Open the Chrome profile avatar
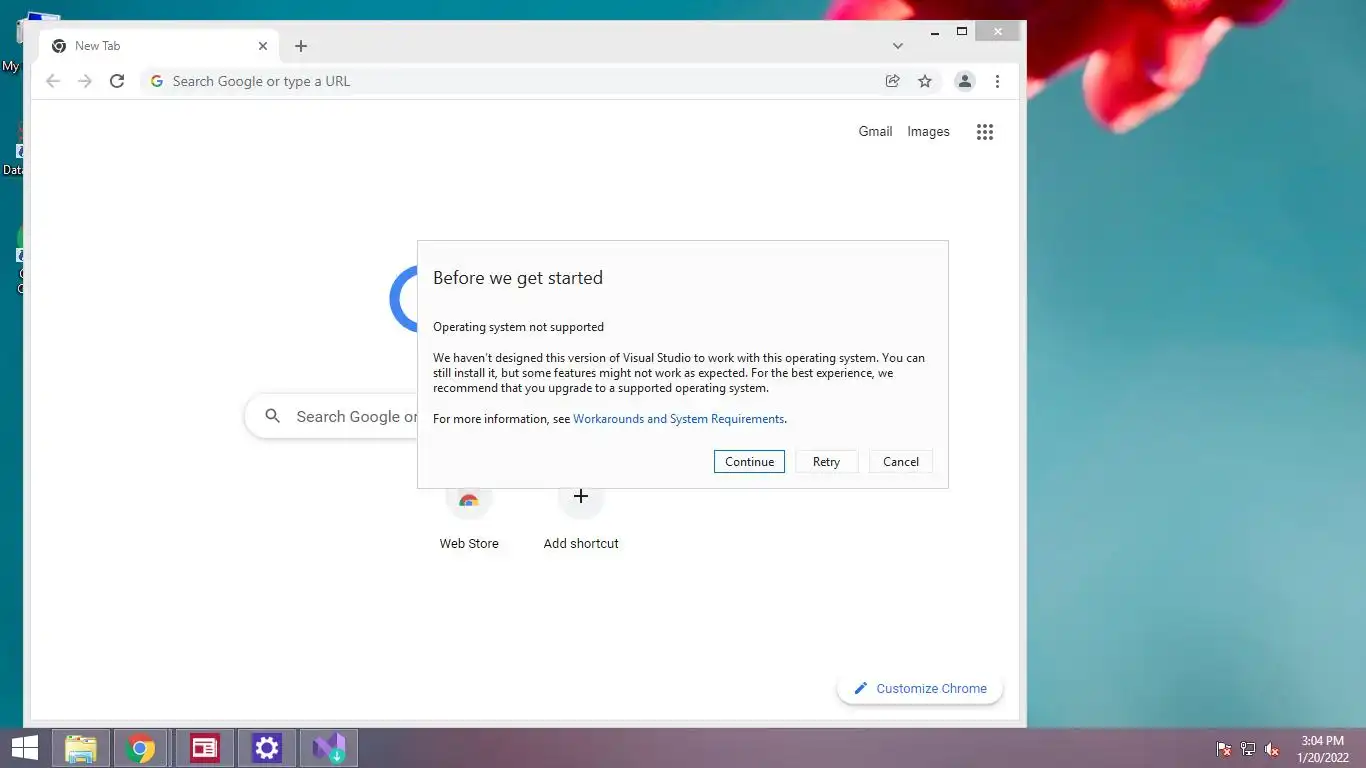 pyautogui.click(x=964, y=81)
